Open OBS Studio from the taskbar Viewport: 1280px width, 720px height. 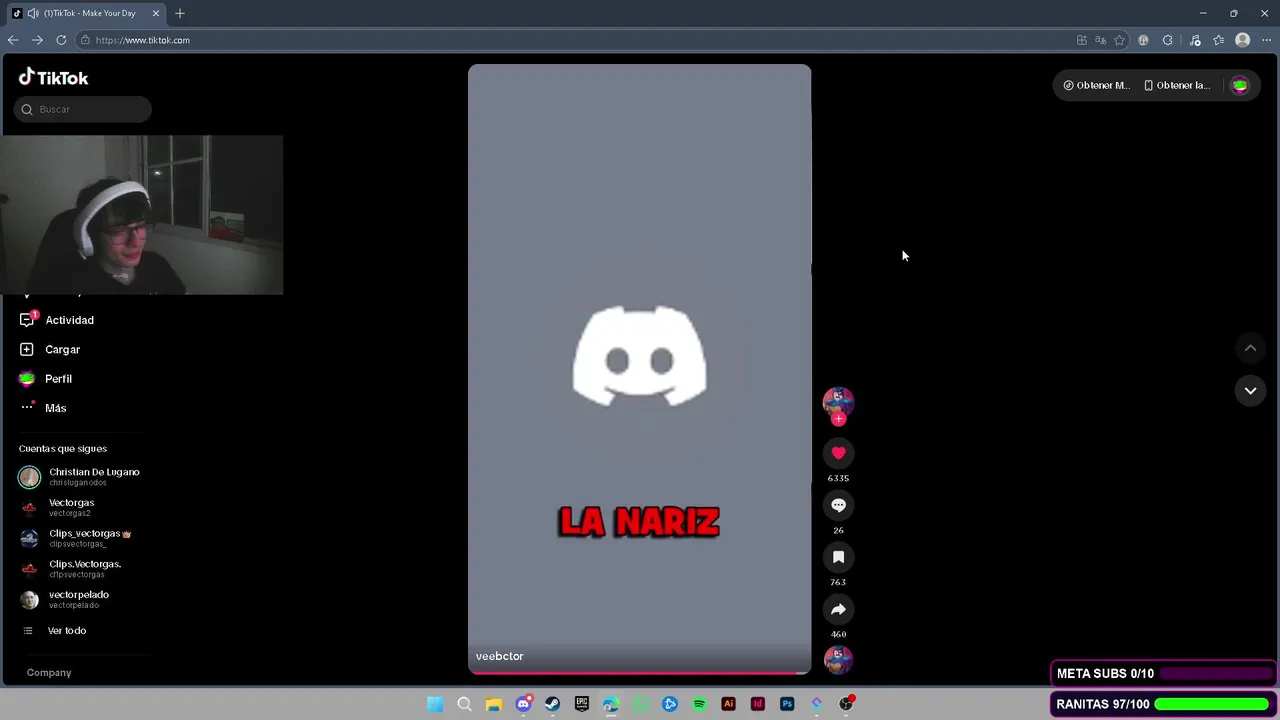point(846,704)
